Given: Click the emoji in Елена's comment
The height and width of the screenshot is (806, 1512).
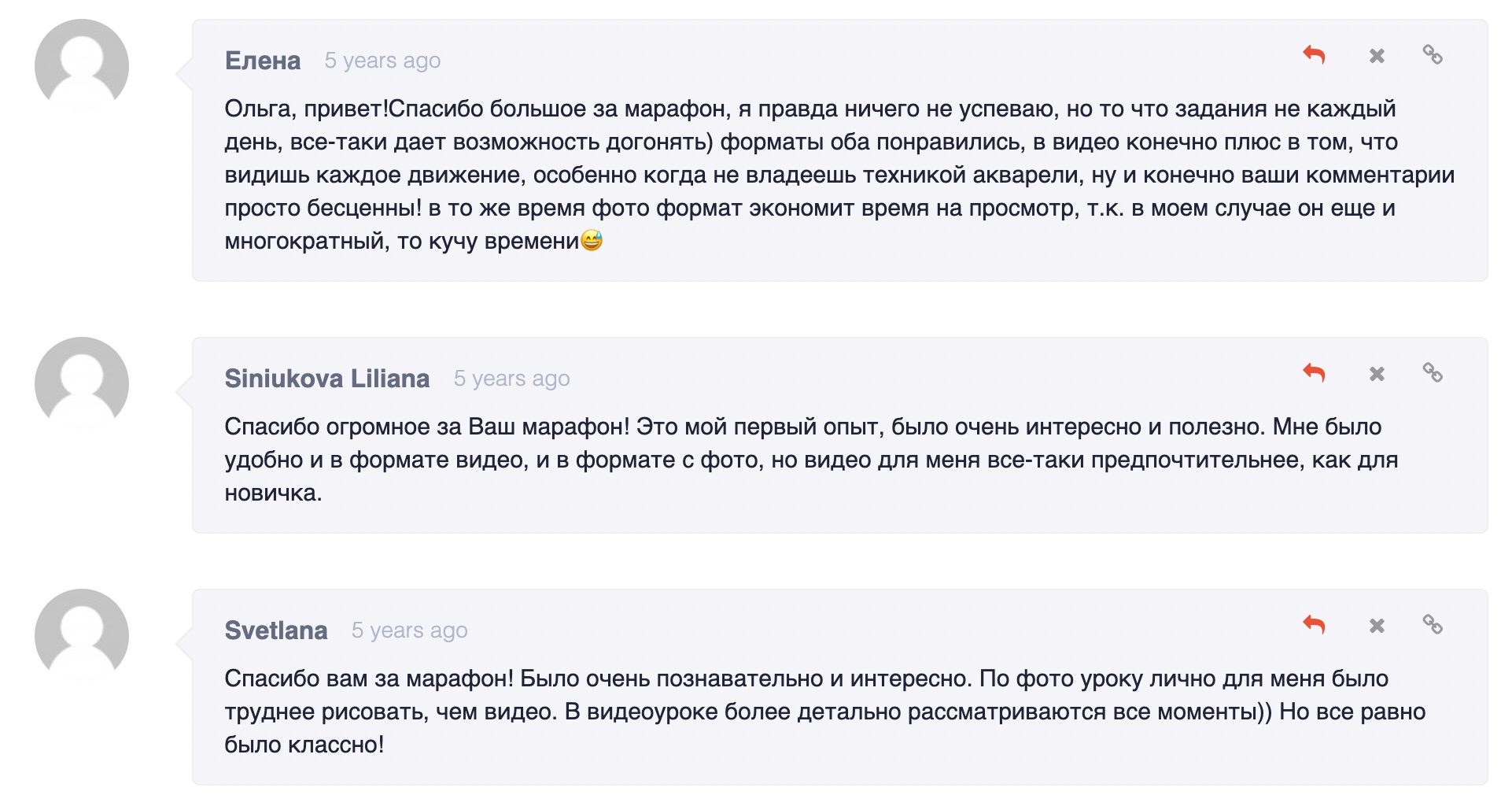Looking at the screenshot, I should coord(592,240).
